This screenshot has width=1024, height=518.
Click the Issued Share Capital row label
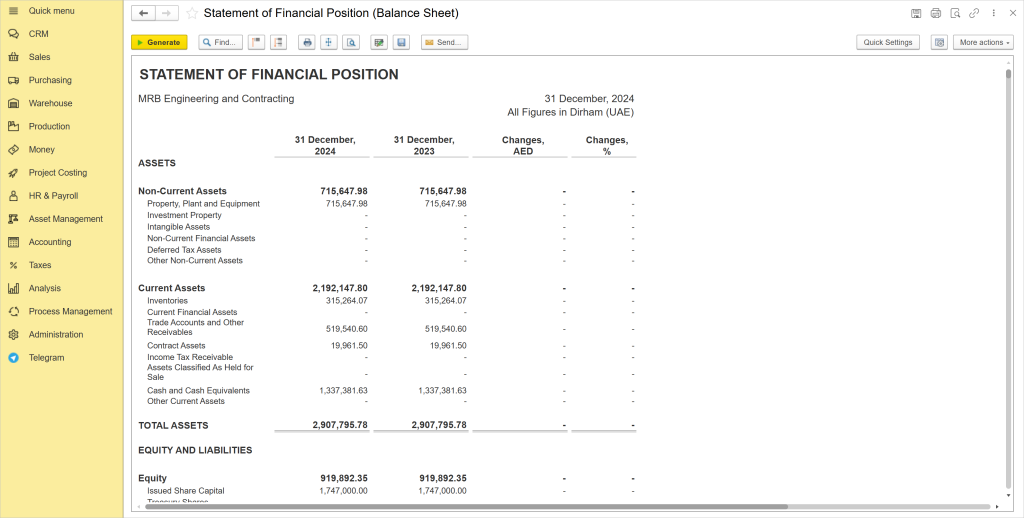185,491
